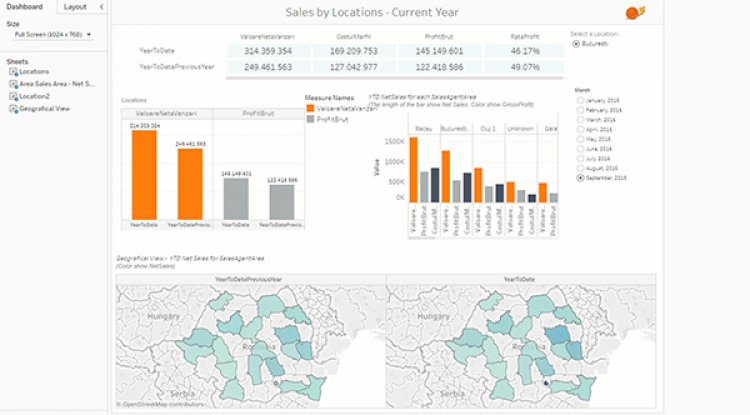Screen dimensions: 750x415
Task: Select the Area Sales Area - Net S... sheet
Action: (x=57, y=84)
